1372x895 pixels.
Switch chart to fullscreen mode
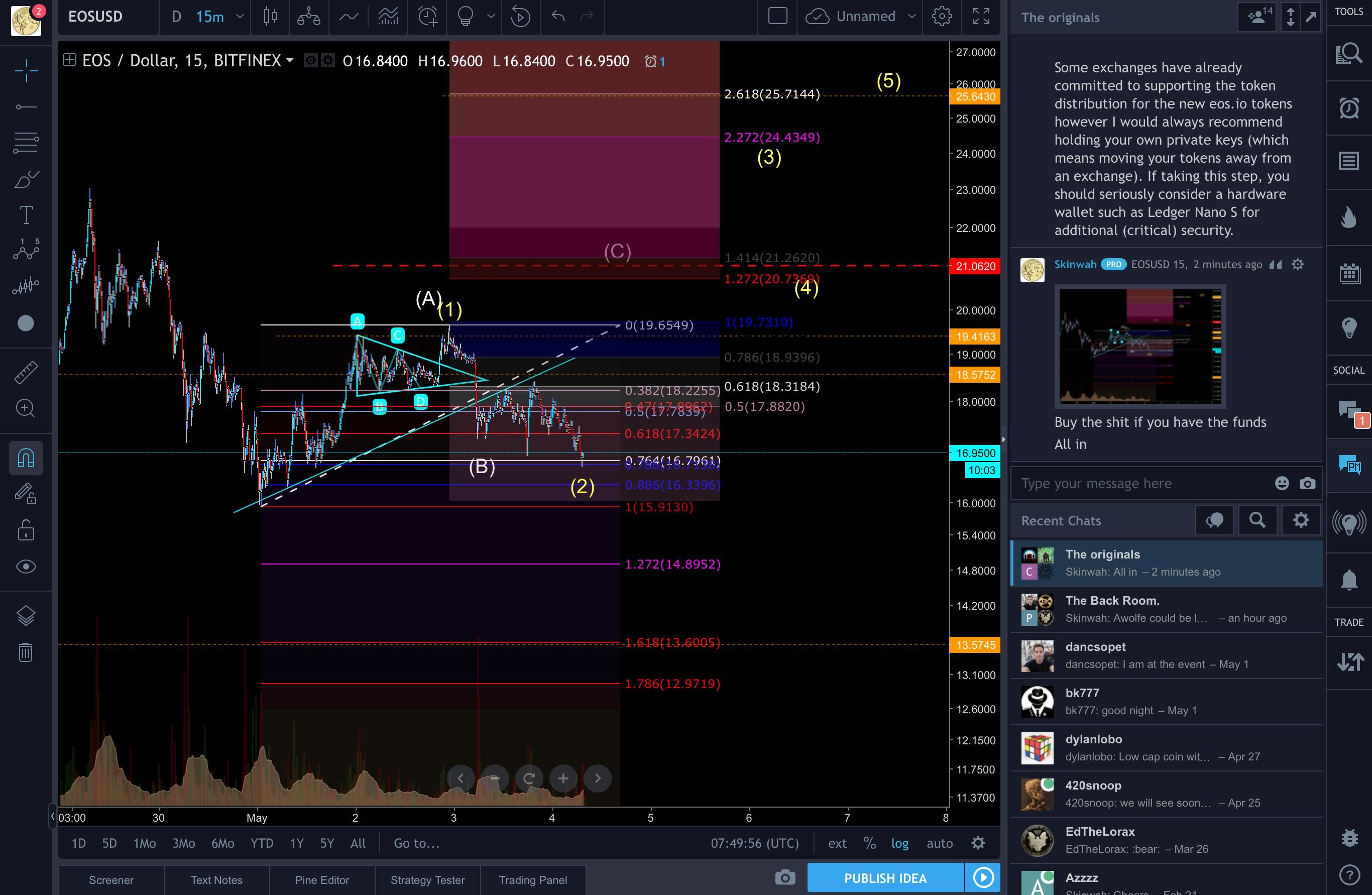[x=981, y=16]
